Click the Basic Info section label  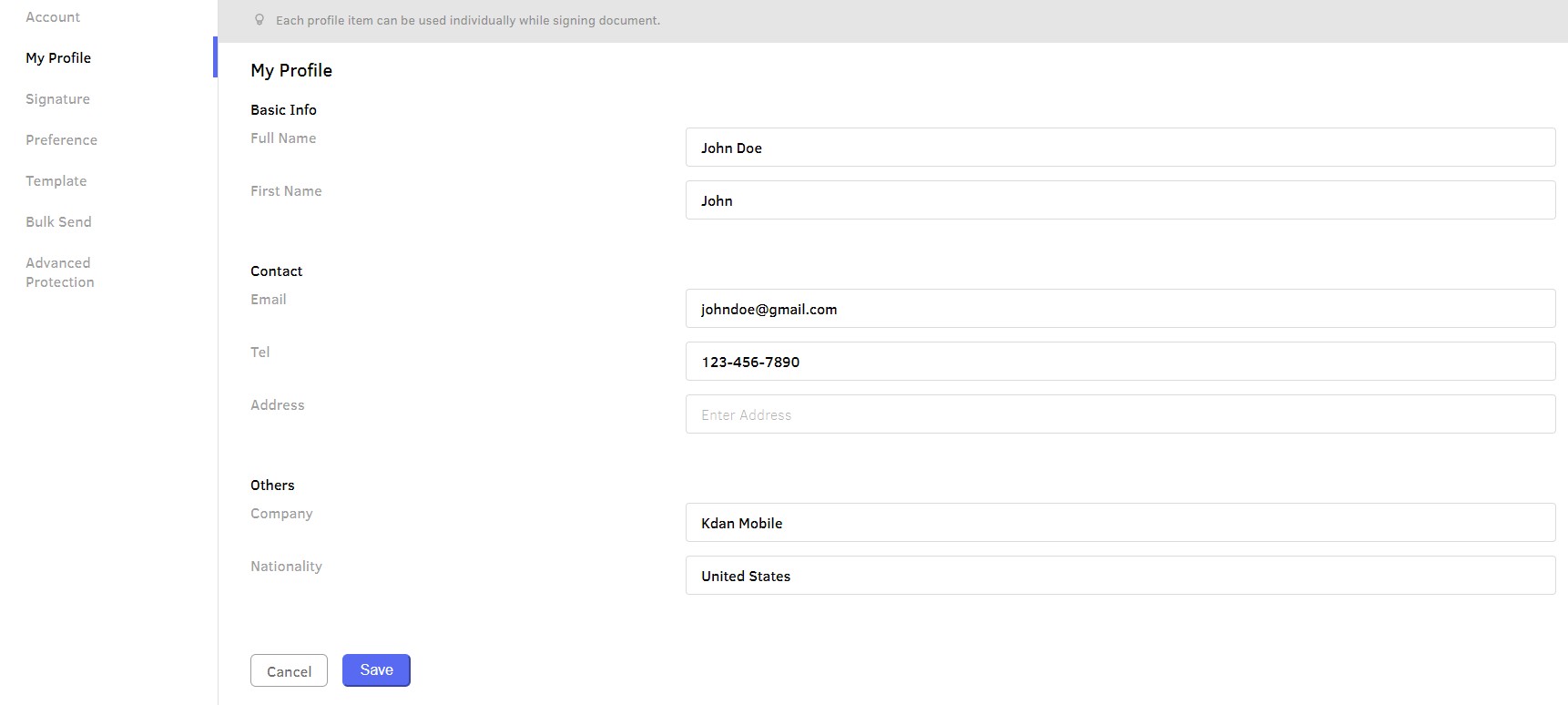tap(283, 110)
